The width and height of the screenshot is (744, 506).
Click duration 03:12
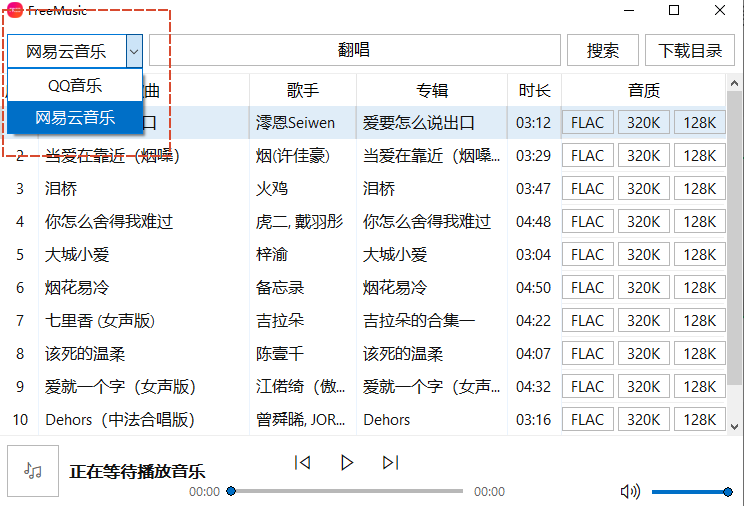pyautogui.click(x=533, y=122)
